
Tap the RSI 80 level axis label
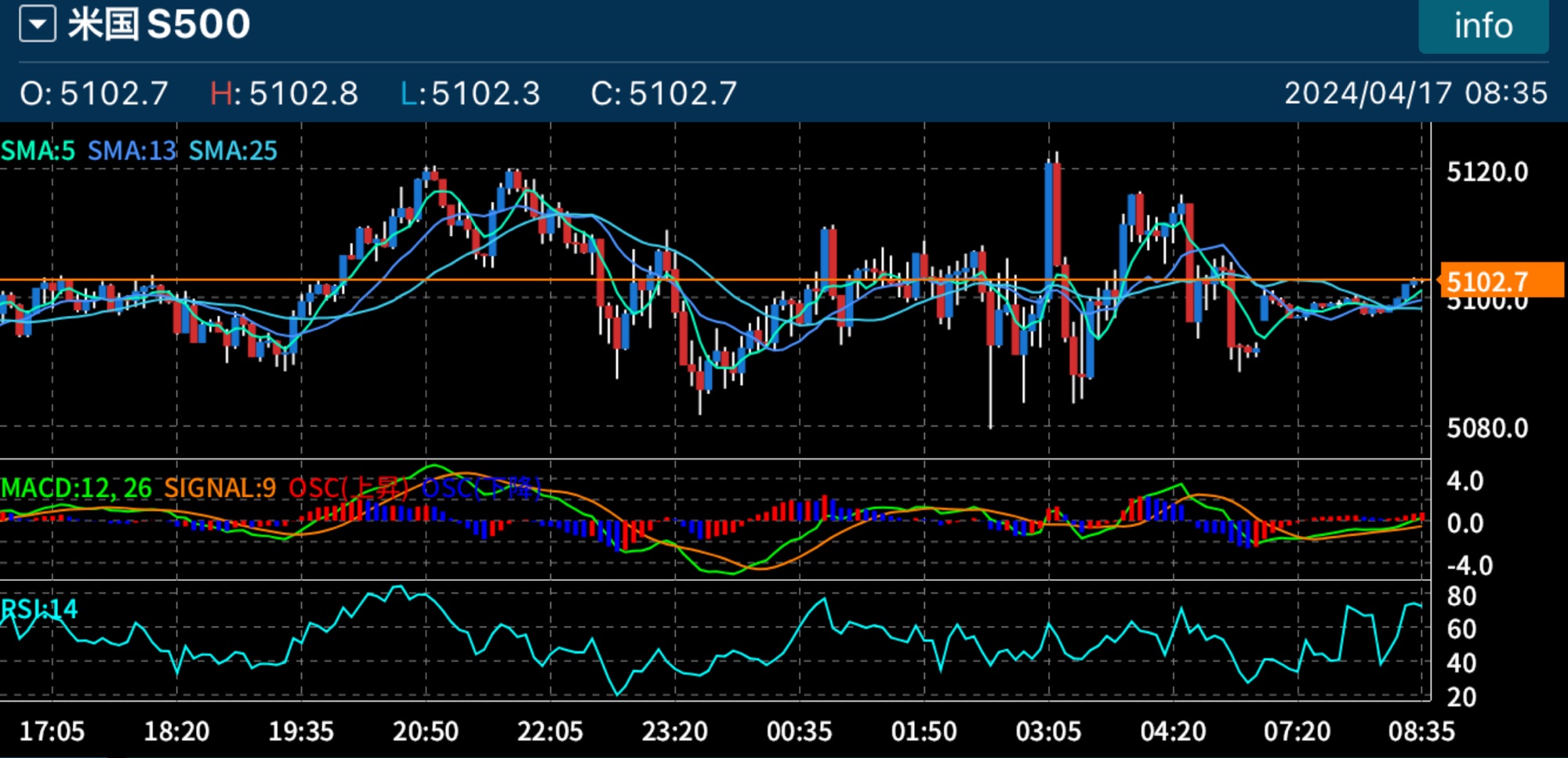(x=1461, y=597)
